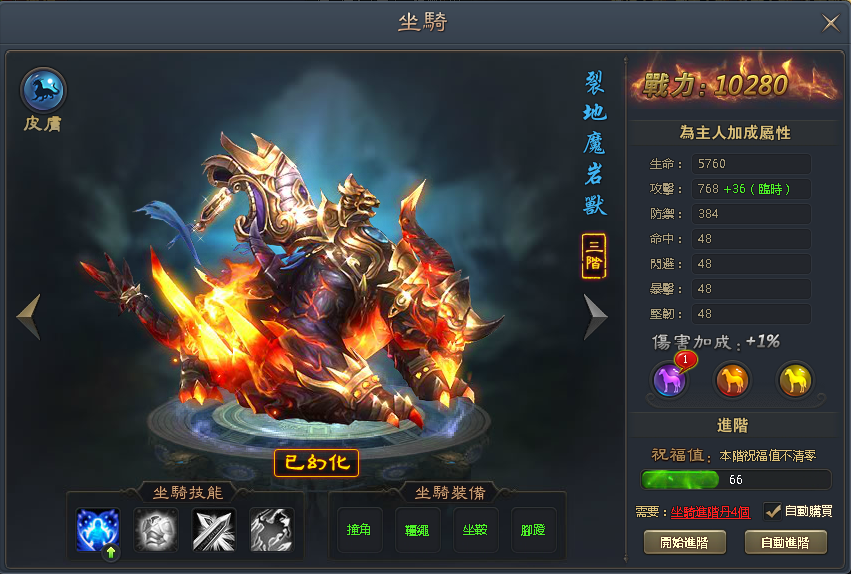The height and width of the screenshot is (574, 851).
Task: Open the red 坐騎進階丹4個 link
Action: [710, 512]
